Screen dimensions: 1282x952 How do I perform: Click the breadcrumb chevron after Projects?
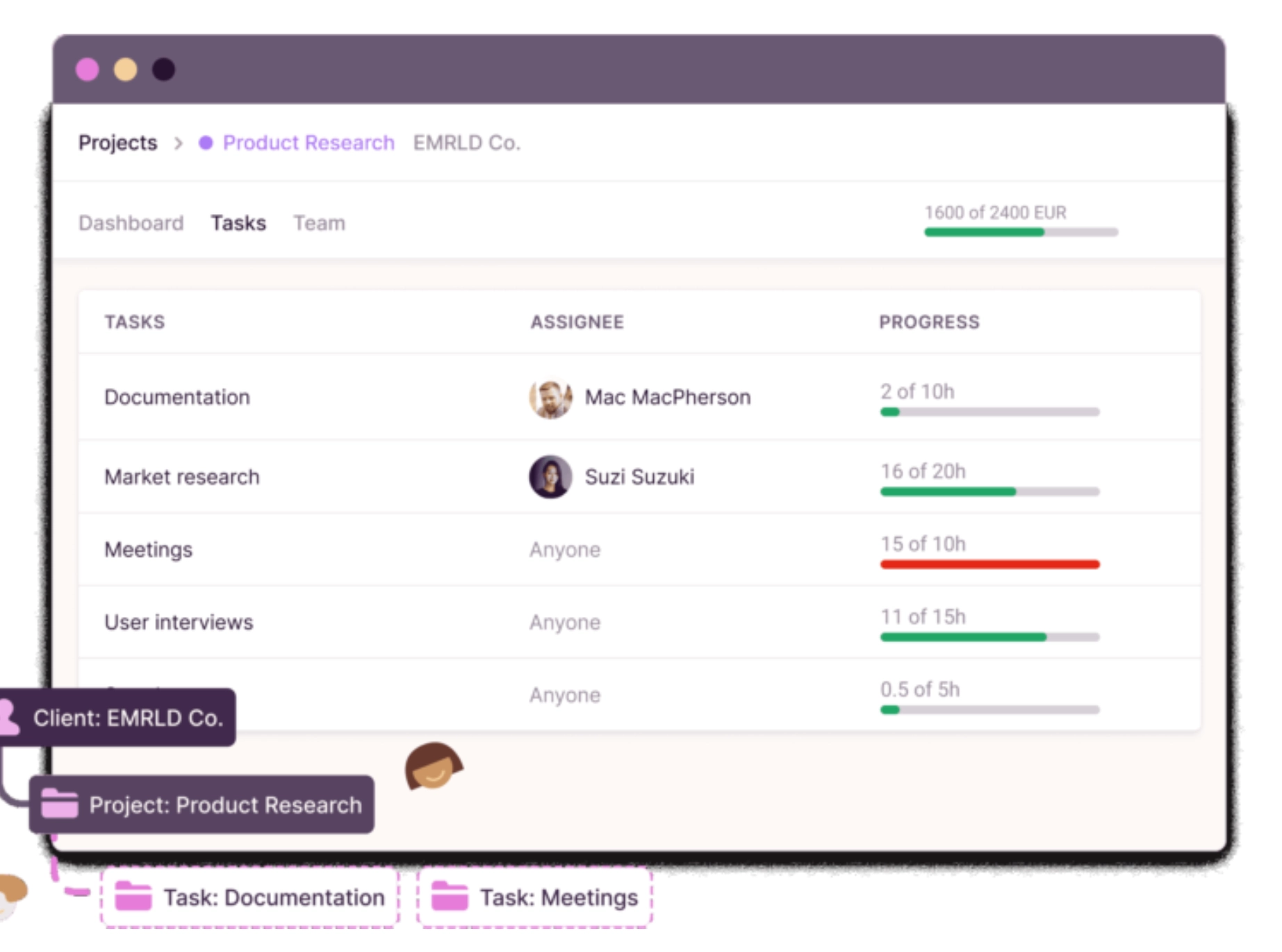pos(179,143)
